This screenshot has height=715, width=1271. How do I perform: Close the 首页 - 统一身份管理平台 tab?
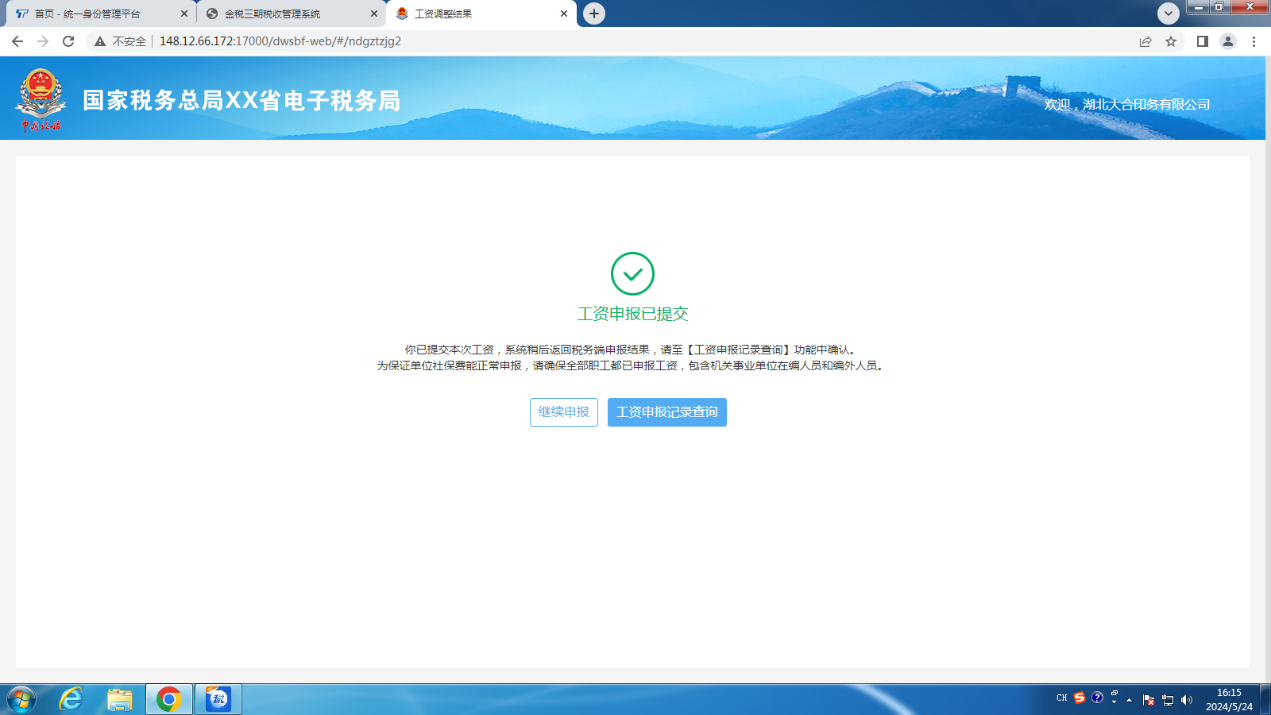click(x=183, y=14)
